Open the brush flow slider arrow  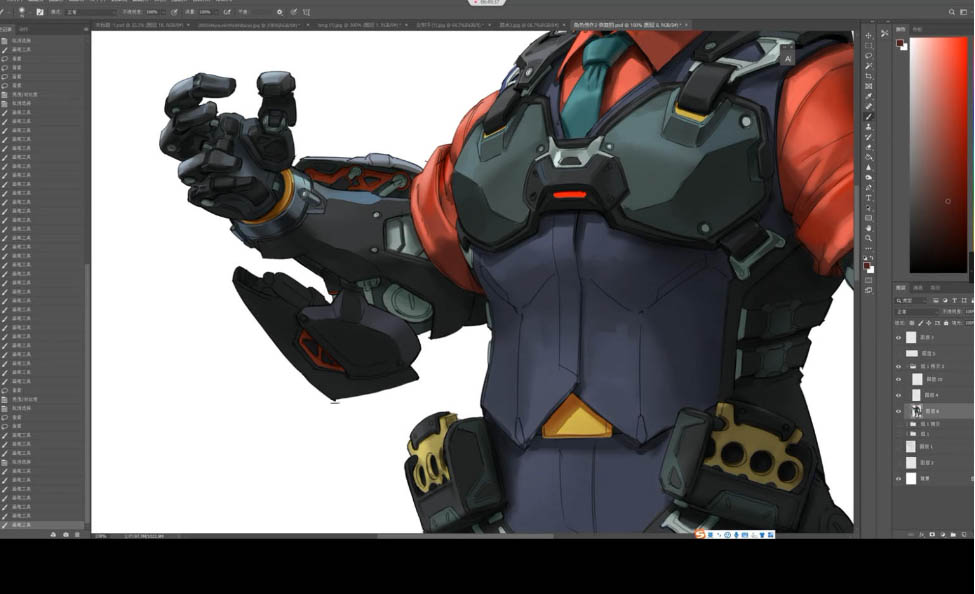[x=217, y=12]
